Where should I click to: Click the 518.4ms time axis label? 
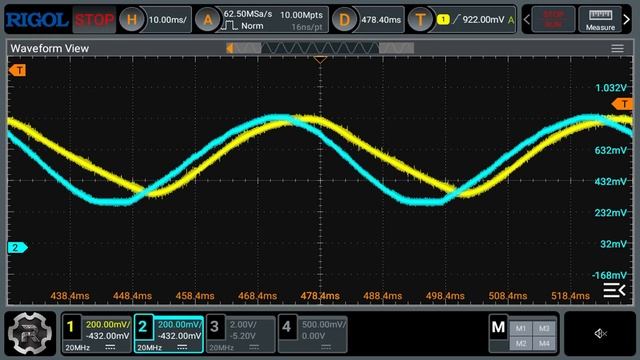[x=570, y=296]
